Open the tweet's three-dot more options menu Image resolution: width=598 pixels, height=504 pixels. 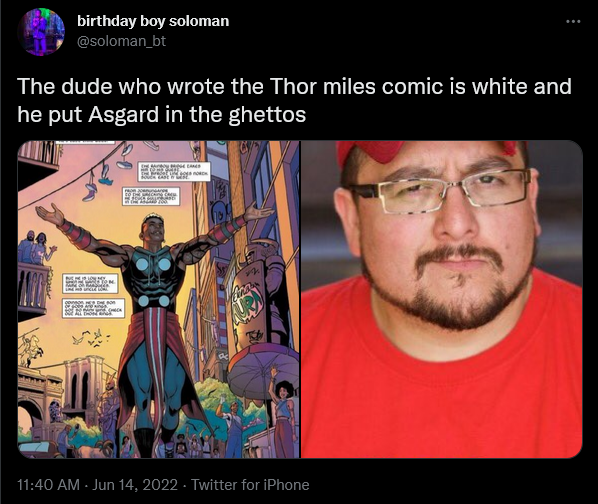click(x=573, y=22)
